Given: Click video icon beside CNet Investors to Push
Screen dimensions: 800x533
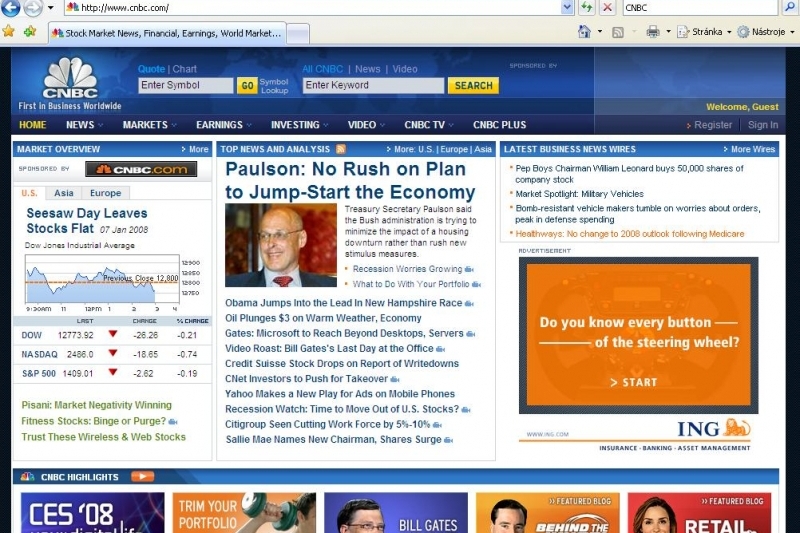Looking at the screenshot, I should [394, 379].
